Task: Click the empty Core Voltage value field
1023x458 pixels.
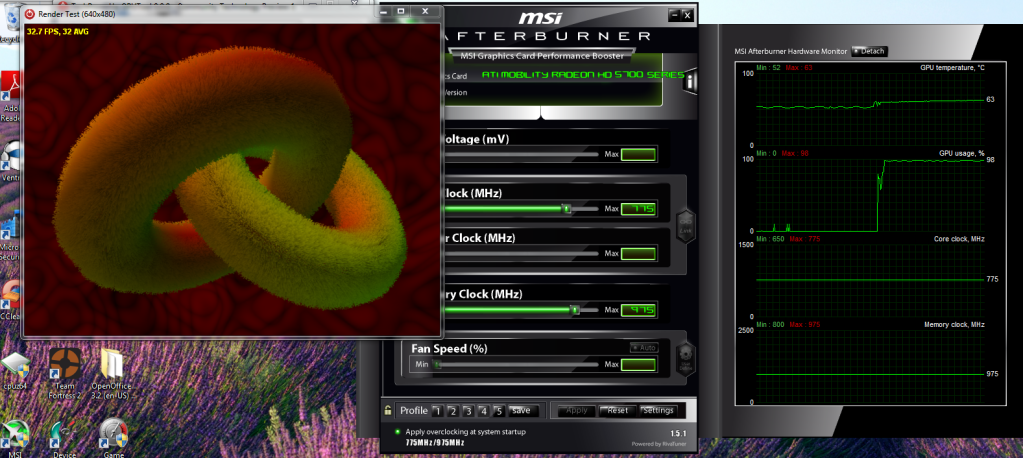Action: [637, 155]
